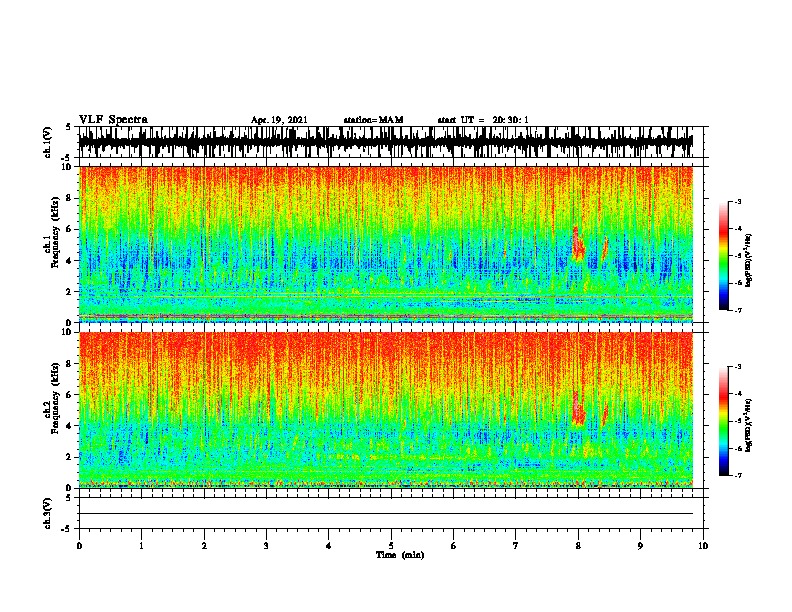Viewport: 792px width, 612px height.
Task: Click the "ch.3(V)" axis label
Action: coord(48,513)
